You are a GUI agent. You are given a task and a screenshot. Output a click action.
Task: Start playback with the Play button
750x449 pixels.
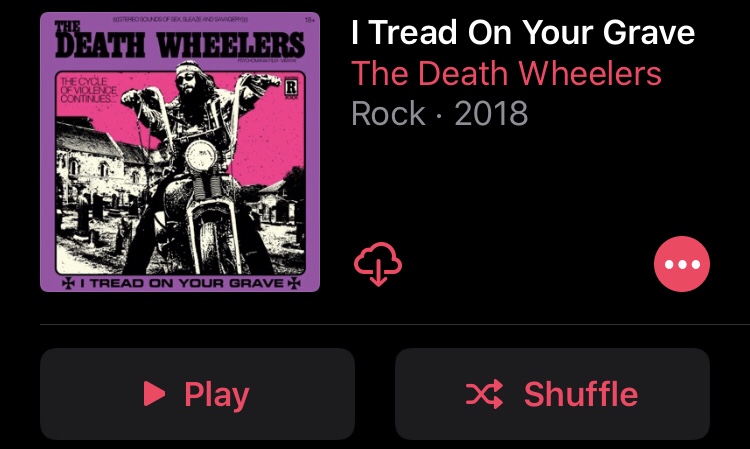pyautogui.click(x=198, y=394)
